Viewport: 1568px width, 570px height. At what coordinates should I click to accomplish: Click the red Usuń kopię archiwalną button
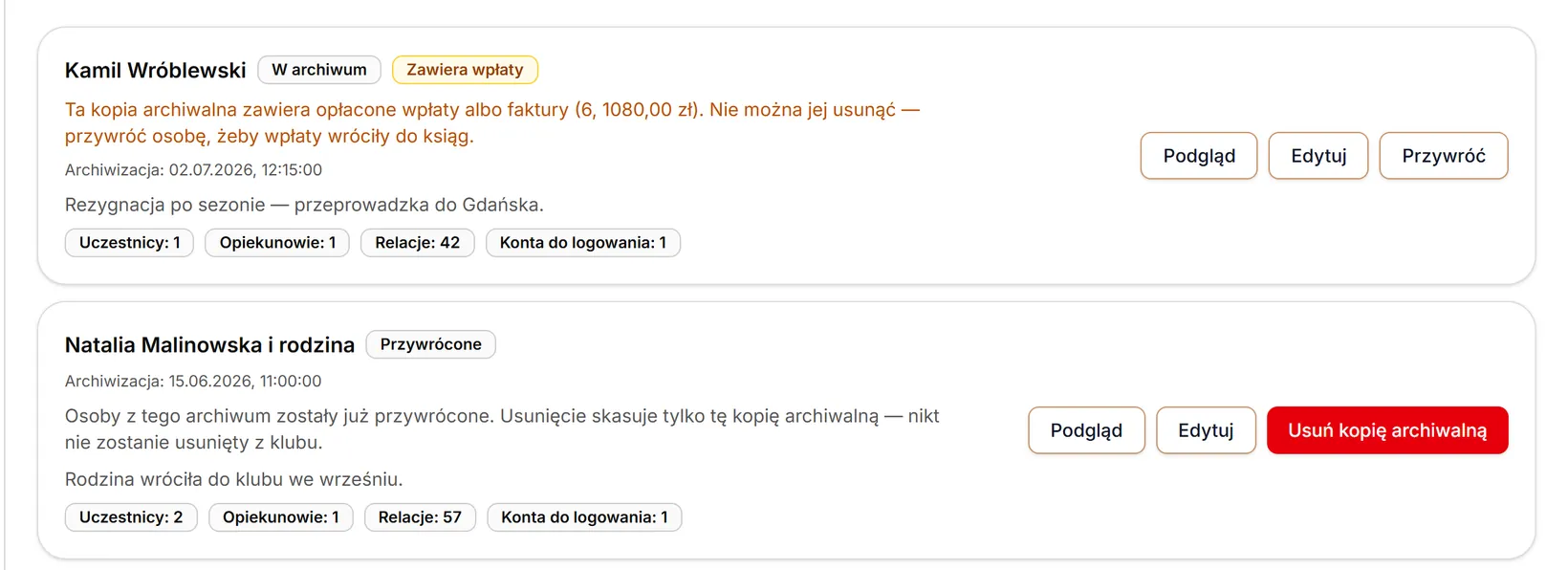point(1387,430)
